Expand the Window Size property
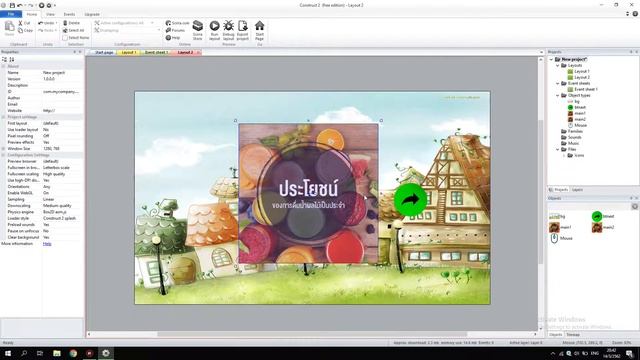This screenshot has height=360, width=640. point(3,149)
